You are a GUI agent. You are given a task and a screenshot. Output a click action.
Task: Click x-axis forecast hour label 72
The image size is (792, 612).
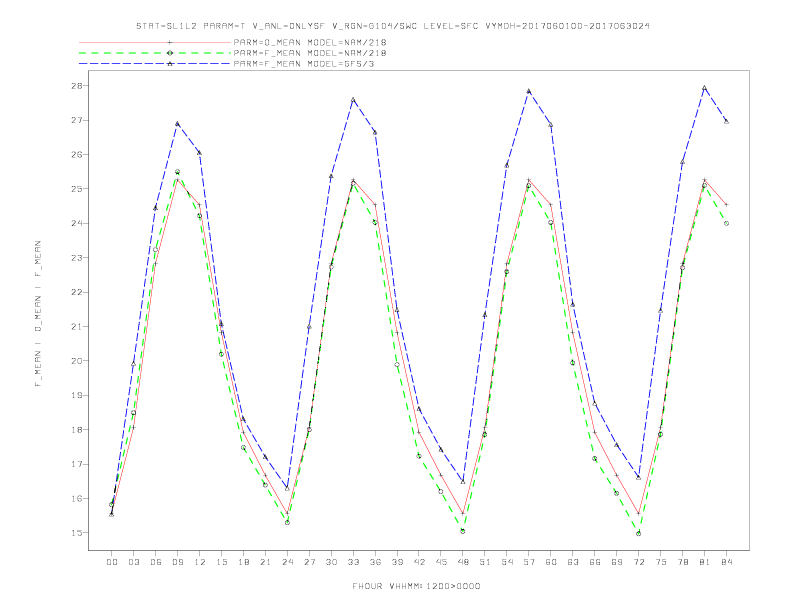tap(638, 562)
